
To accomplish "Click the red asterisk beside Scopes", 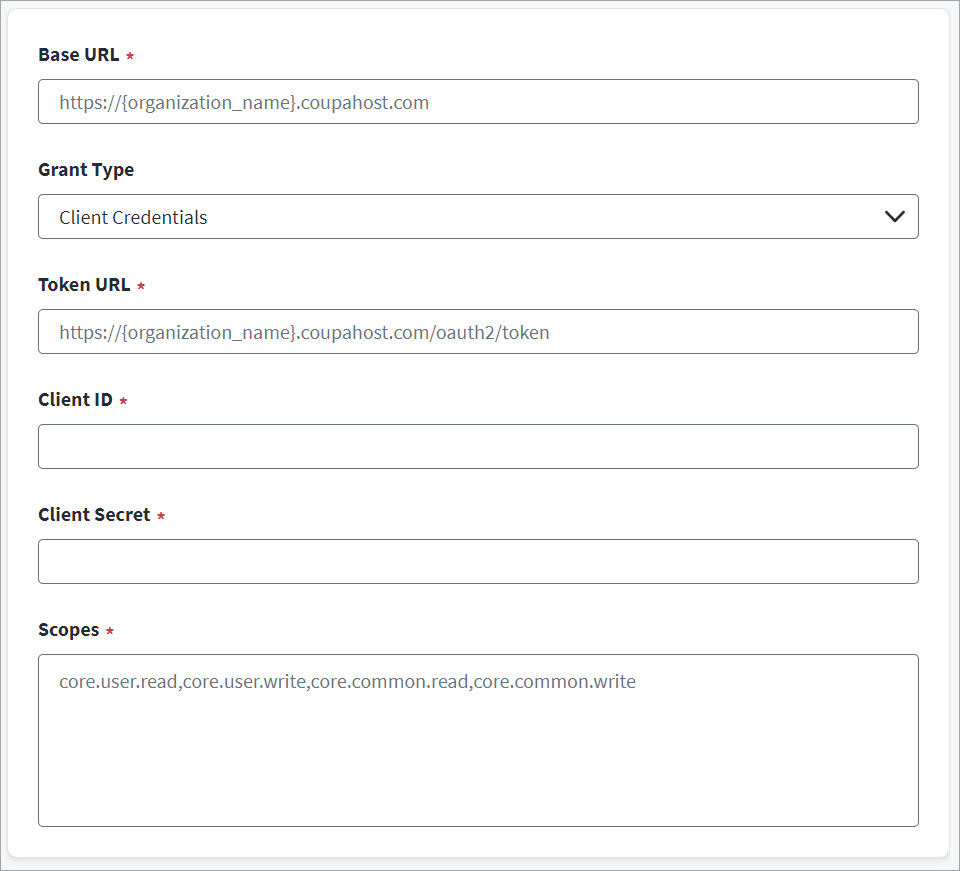I will (x=110, y=631).
